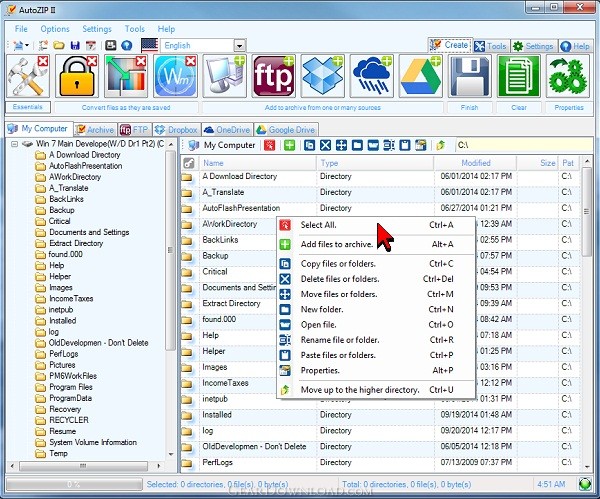The width and height of the screenshot is (600, 499).
Task: Add files from Dropbox icon
Action: tap(323, 76)
